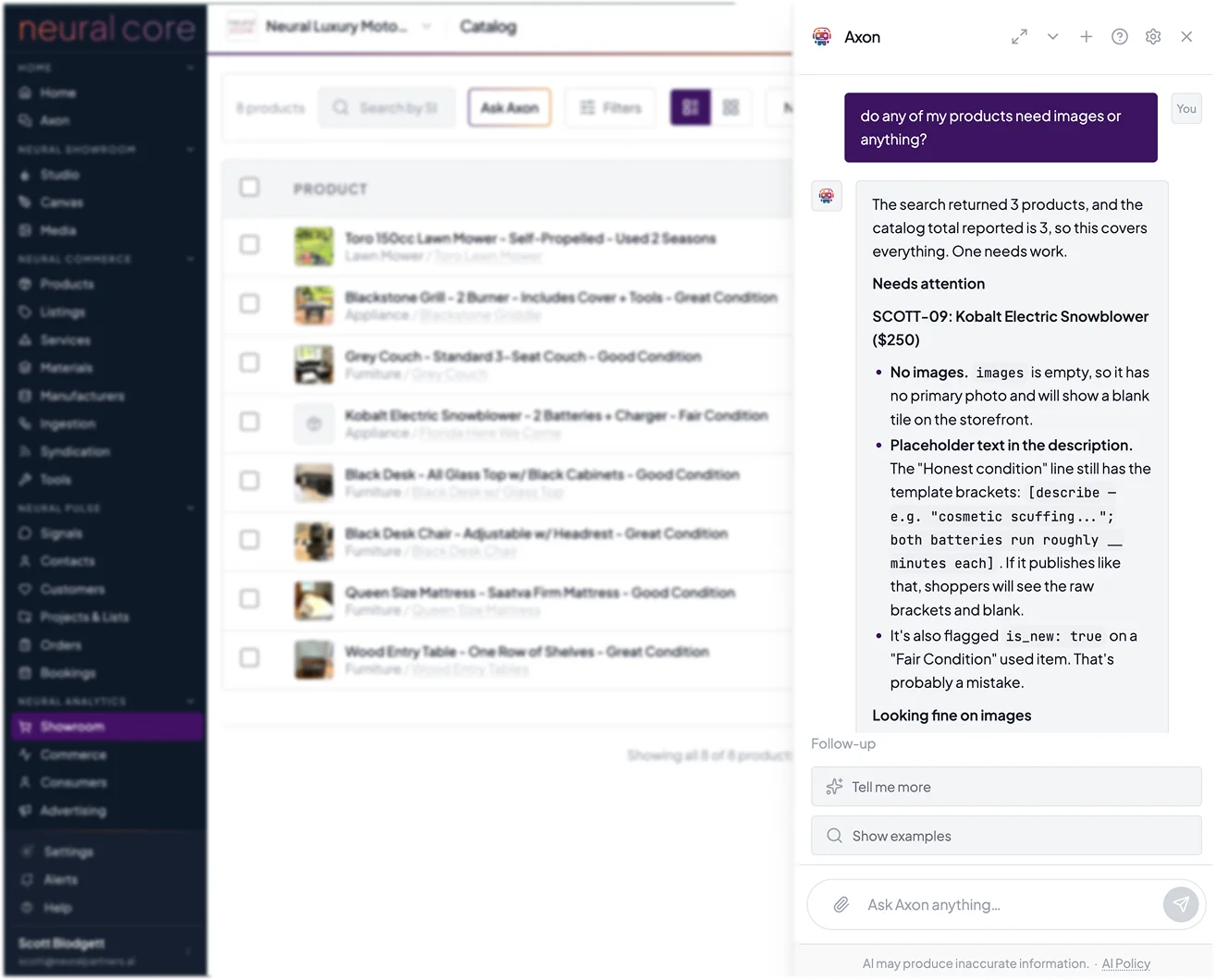1216x980 pixels.
Task: Choose the Tell me more follow-up
Action: tap(1006, 787)
